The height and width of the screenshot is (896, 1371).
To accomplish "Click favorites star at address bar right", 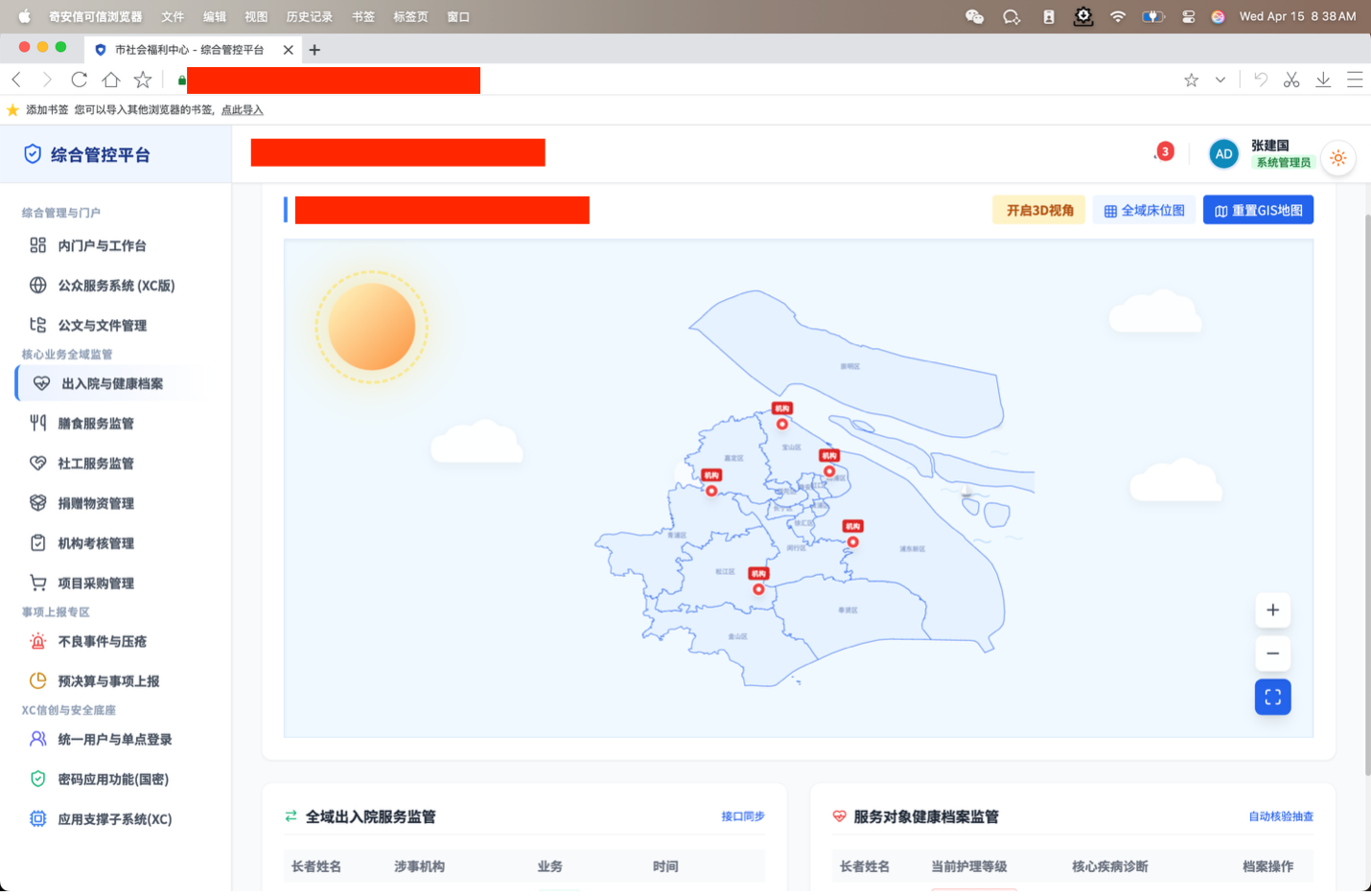I will pos(1192,80).
